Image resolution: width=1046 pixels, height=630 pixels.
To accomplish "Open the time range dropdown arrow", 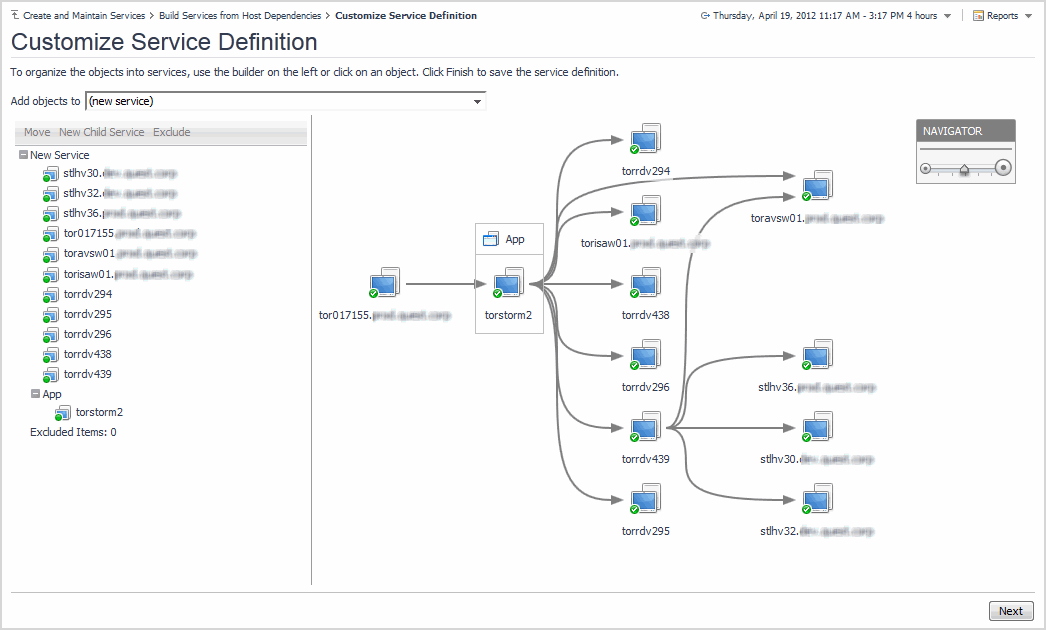I will pos(947,16).
